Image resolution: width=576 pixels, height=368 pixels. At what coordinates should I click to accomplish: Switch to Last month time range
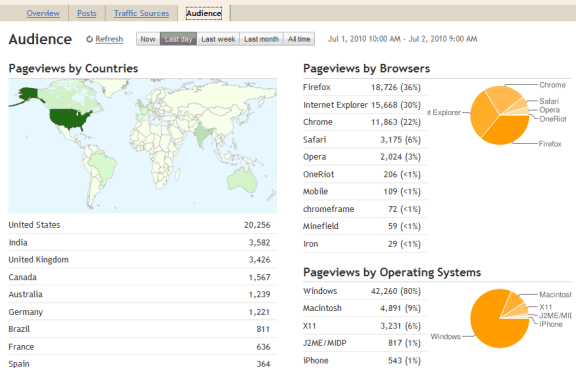tap(261, 39)
